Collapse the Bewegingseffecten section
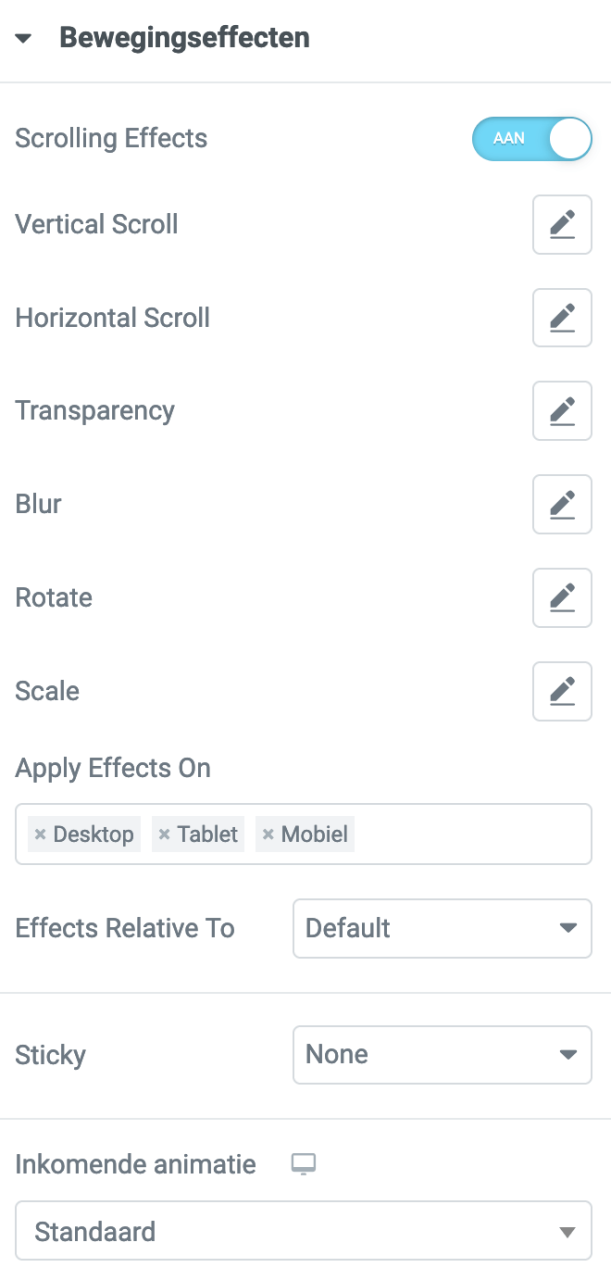This screenshot has width=611, height=1280. pyautogui.click(x=24, y=39)
